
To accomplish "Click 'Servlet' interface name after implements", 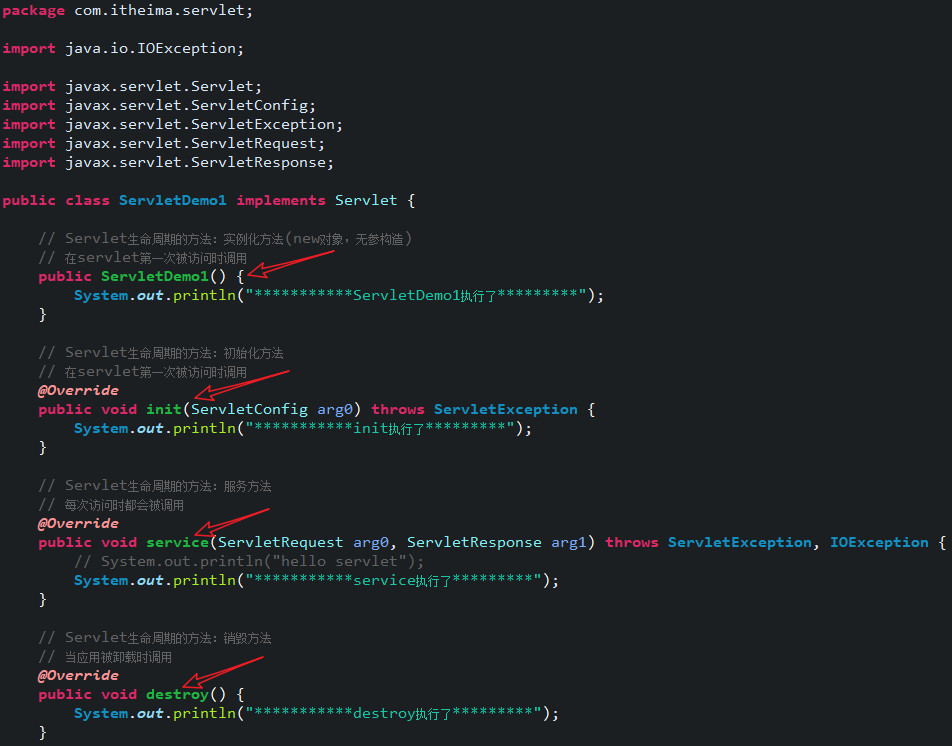I will (366, 200).
